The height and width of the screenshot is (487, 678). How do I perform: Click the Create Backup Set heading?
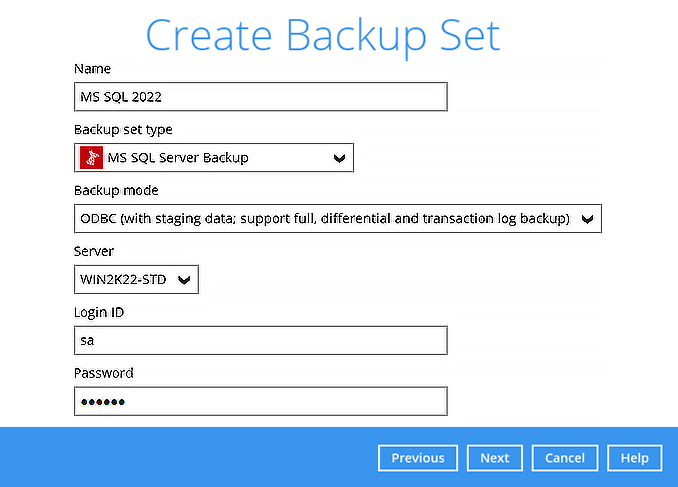tap(323, 34)
